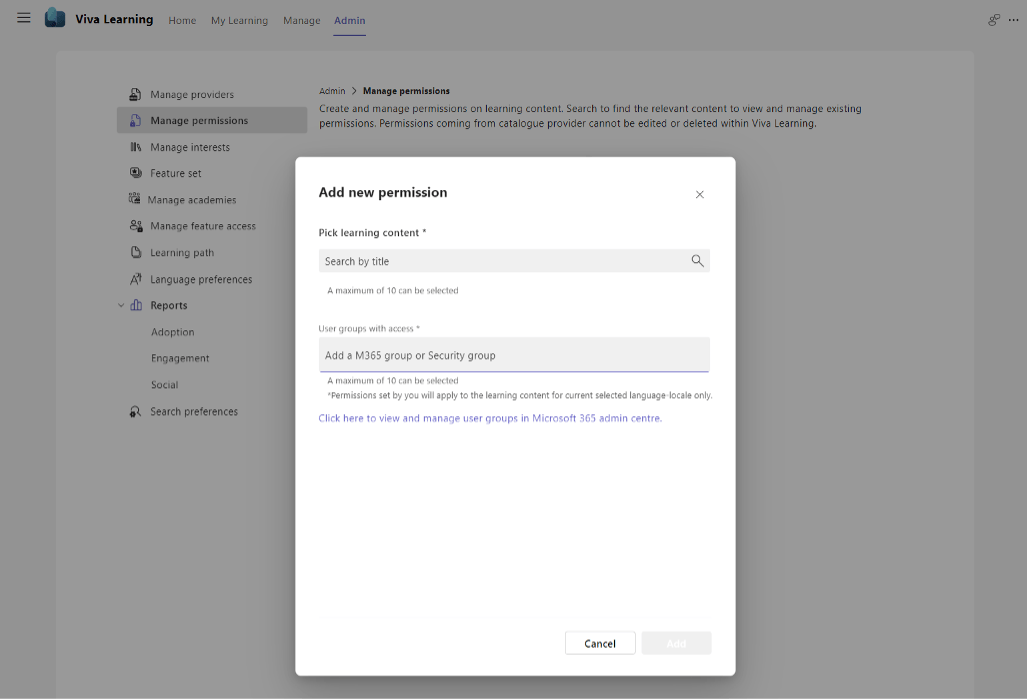Open Search preferences page
This screenshot has width=1028, height=700.
194,412
